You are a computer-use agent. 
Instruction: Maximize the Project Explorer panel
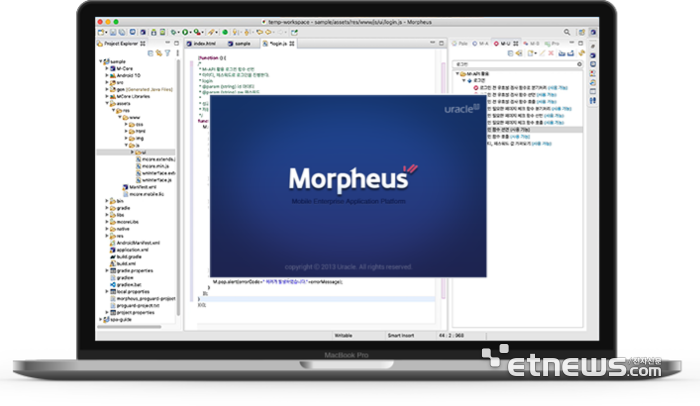[176, 43]
